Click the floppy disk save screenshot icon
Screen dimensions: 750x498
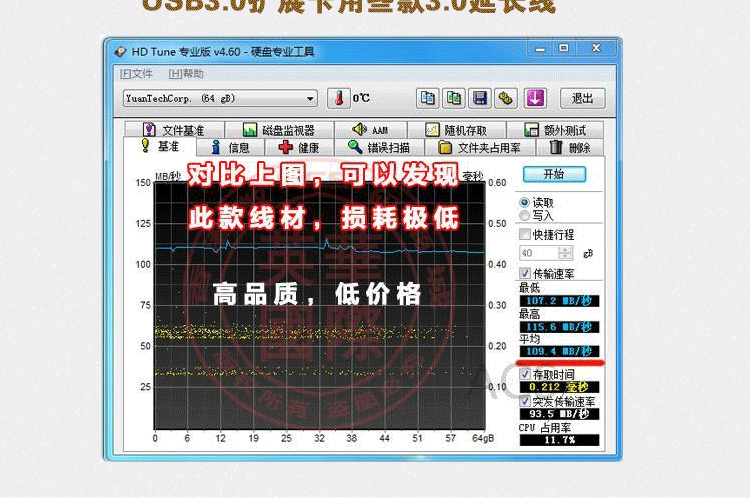pyautogui.click(x=479, y=98)
